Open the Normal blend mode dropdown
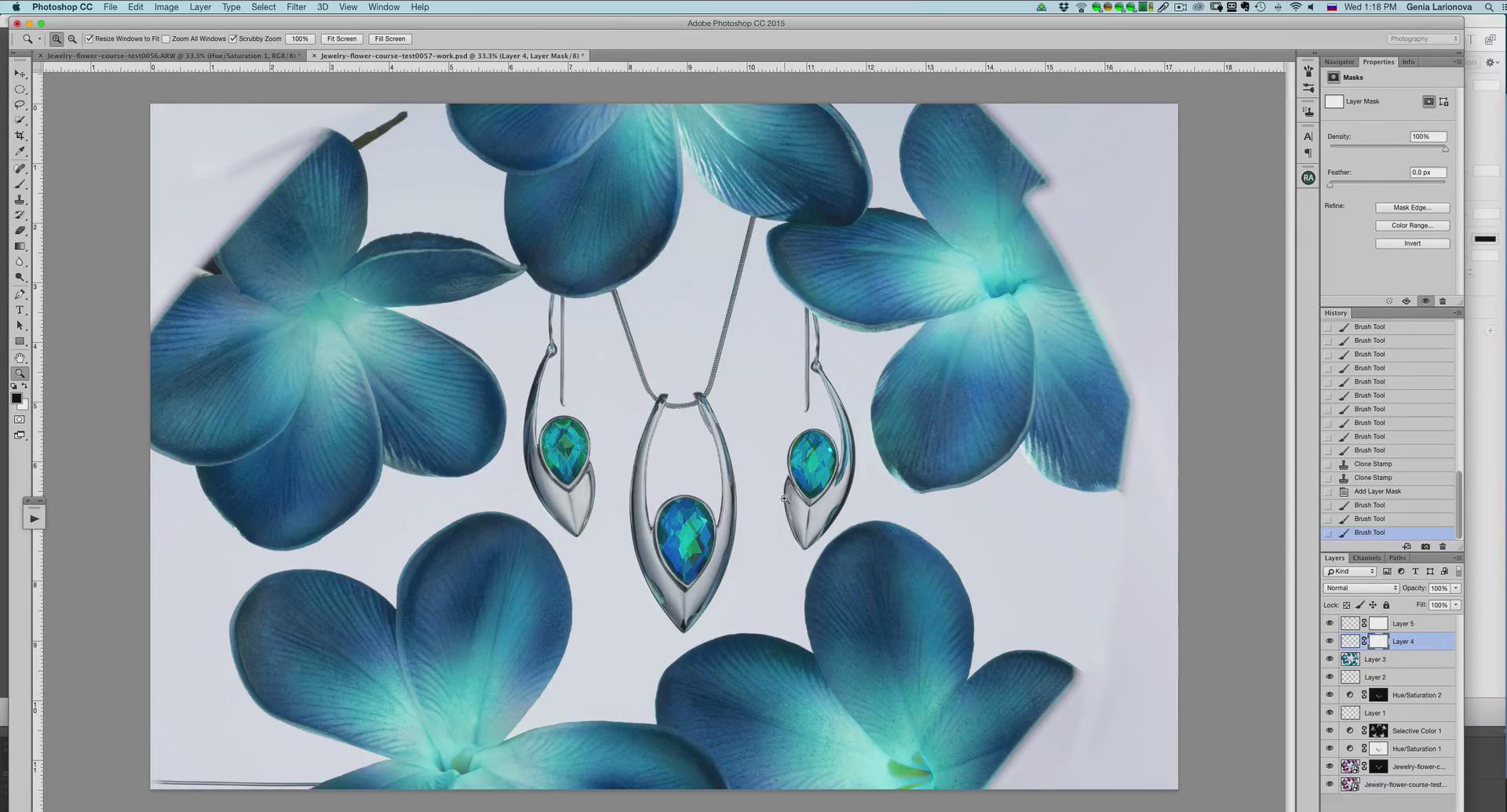The image size is (1507, 812). pyautogui.click(x=1361, y=588)
